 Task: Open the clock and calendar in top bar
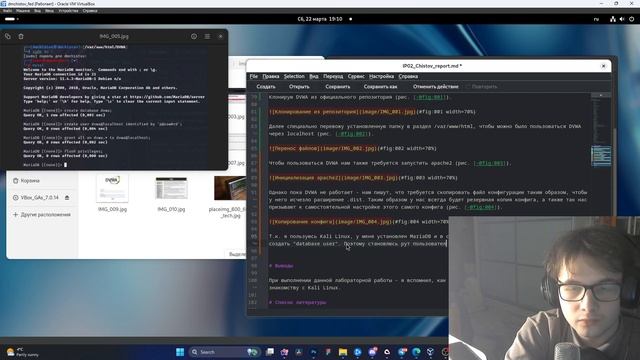[x=320, y=19]
